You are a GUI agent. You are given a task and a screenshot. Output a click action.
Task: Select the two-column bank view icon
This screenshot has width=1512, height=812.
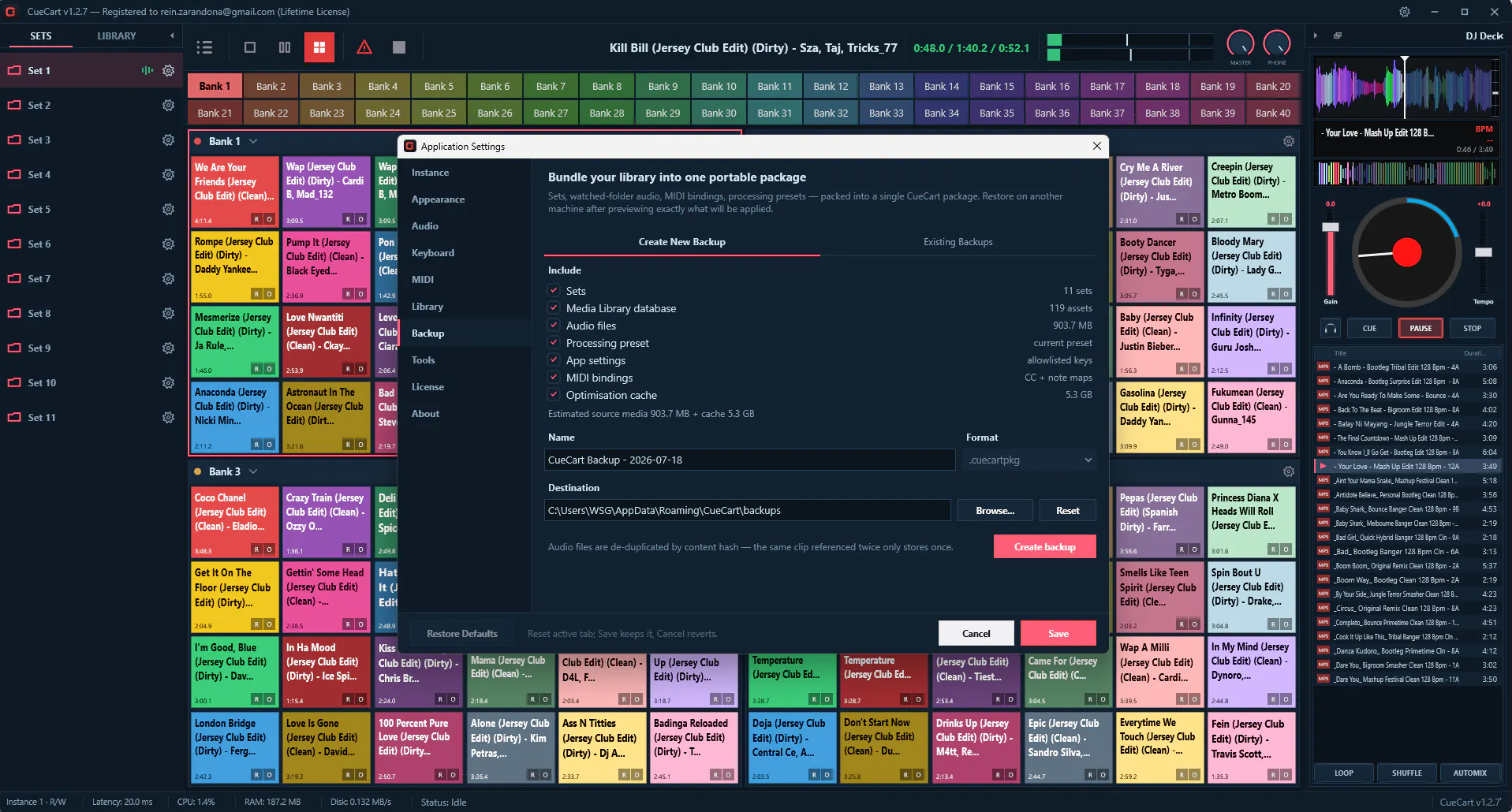tap(285, 47)
